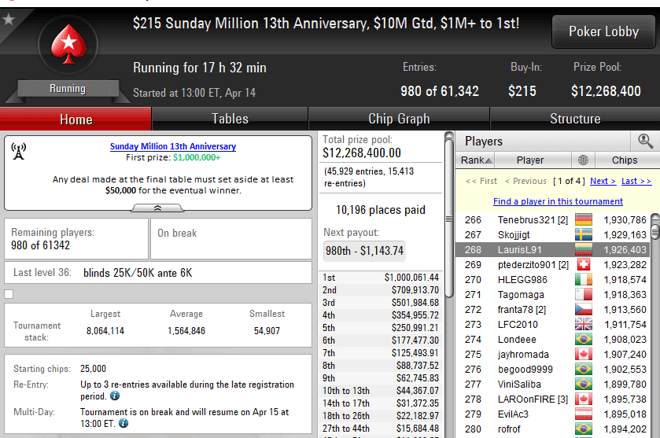Image resolution: width=660 pixels, height=438 pixels.
Task: Open the Tables tab
Action: (230, 119)
